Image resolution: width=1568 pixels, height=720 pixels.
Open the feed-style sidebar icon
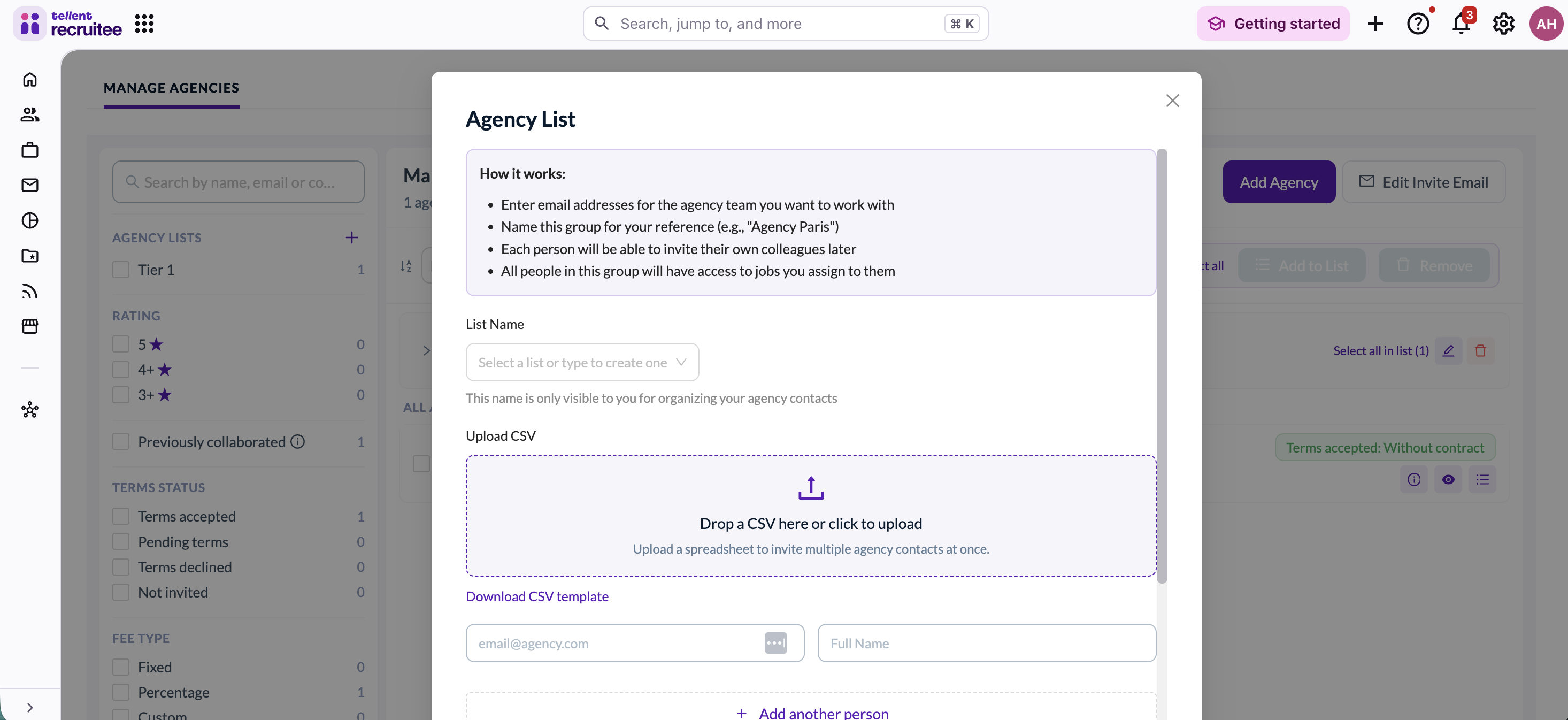pos(30,291)
